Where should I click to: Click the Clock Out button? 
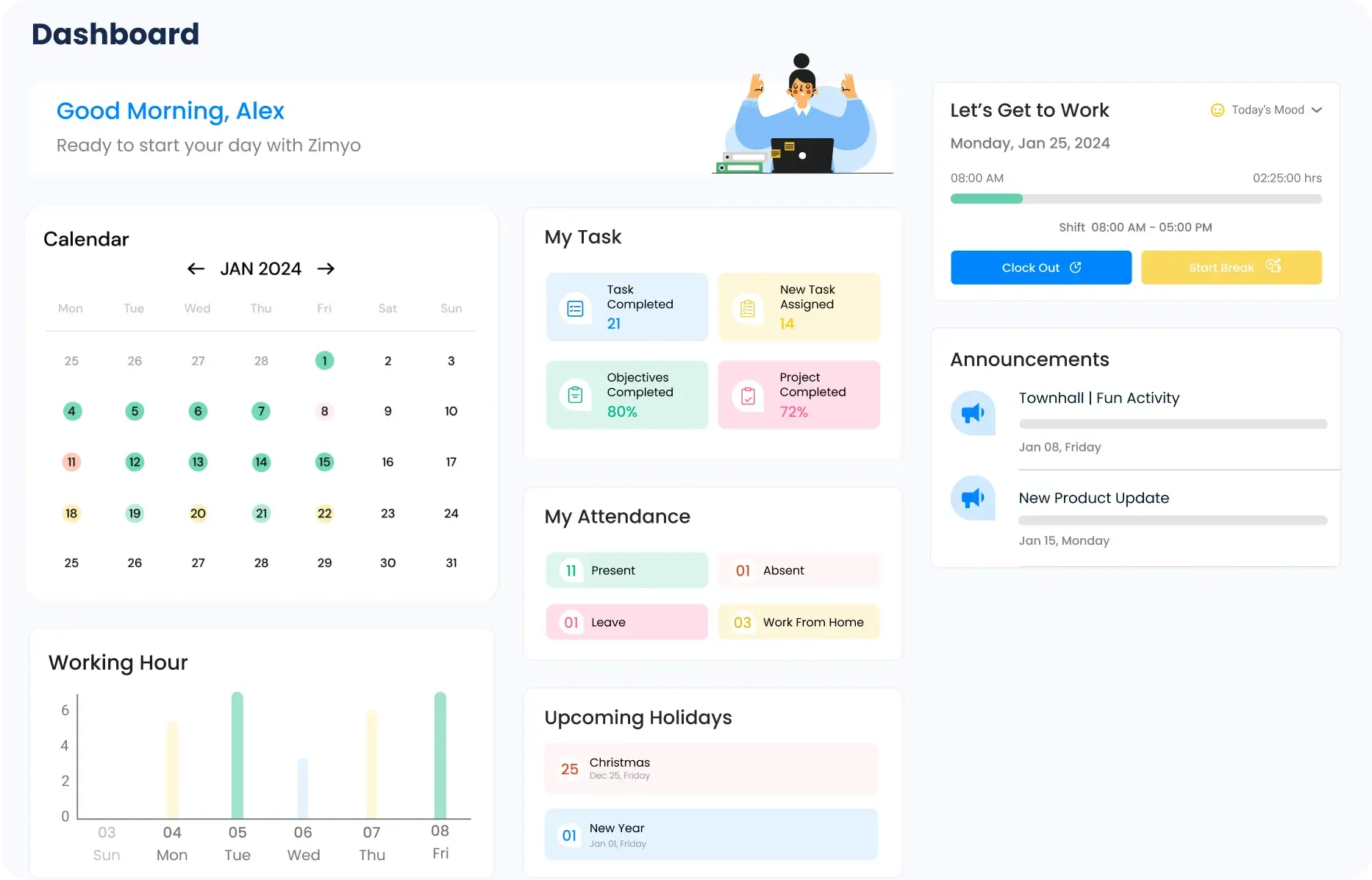pos(1041,268)
